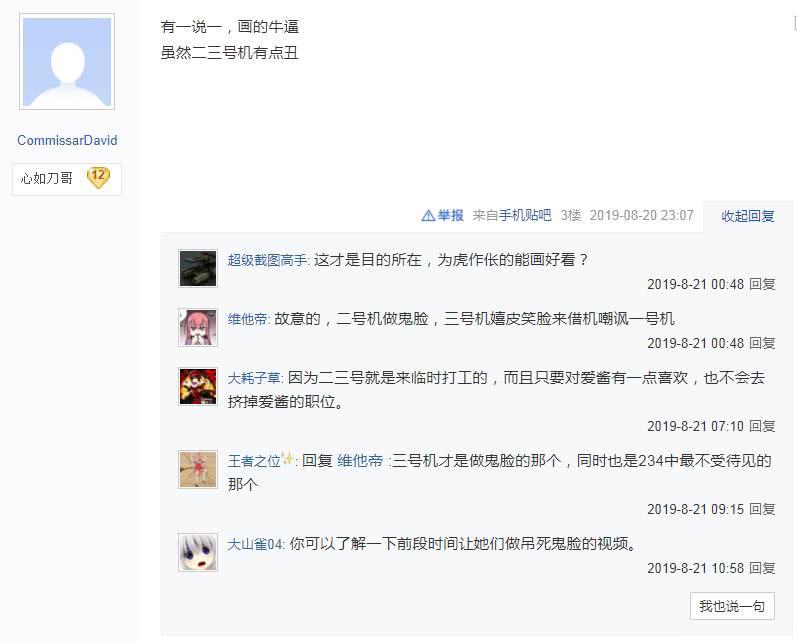
Task: Click 大山雀04's white-haired avatar
Action: click(x=198, y=552)
